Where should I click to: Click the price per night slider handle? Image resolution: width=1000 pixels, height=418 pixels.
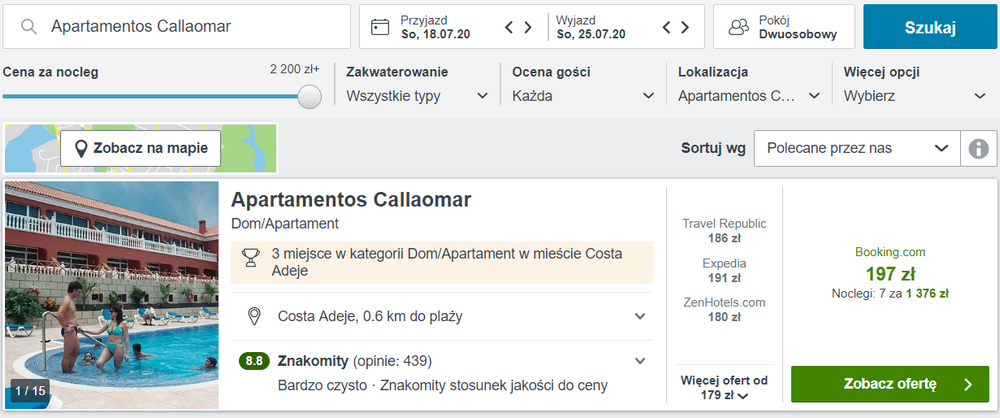pos(310,96)
